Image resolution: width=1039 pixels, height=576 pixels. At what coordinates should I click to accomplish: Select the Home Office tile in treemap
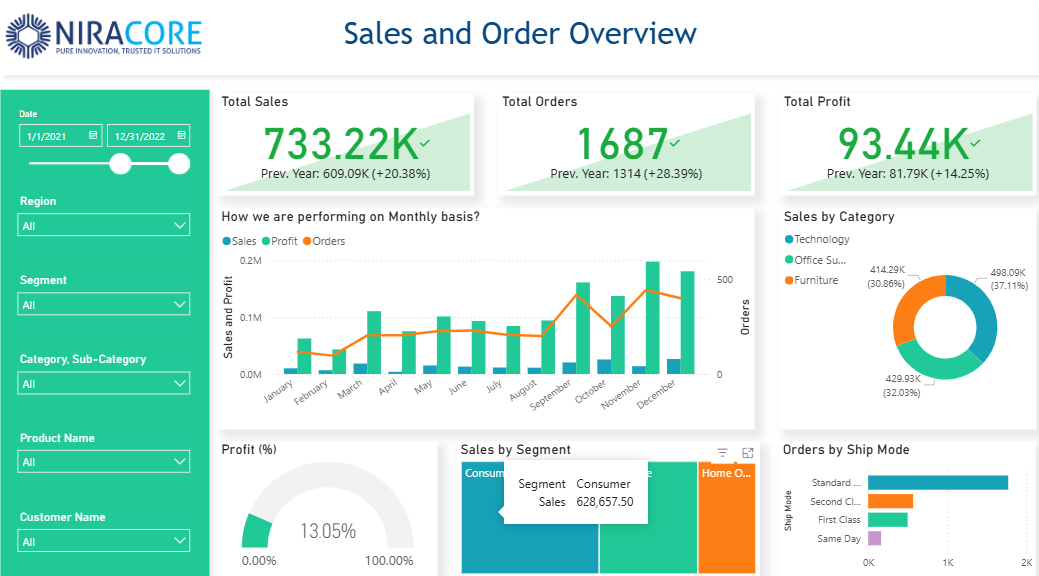(727, 518)
